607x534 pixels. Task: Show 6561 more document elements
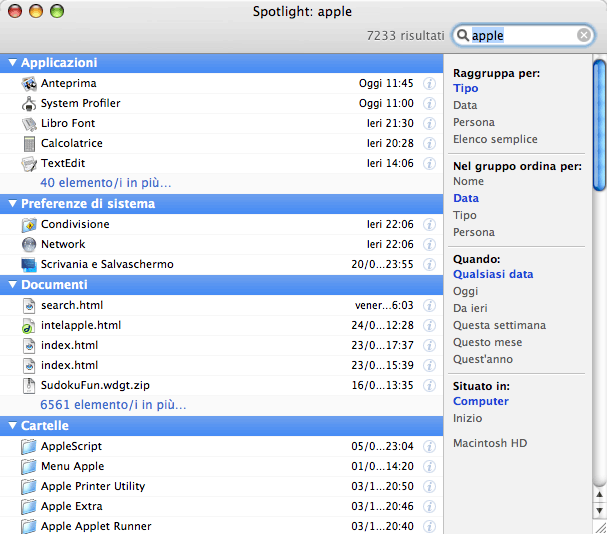[113, 405]
